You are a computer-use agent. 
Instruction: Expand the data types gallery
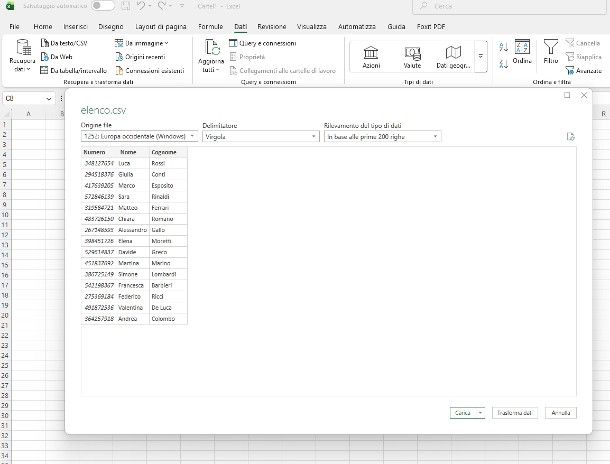click(481, 56)
